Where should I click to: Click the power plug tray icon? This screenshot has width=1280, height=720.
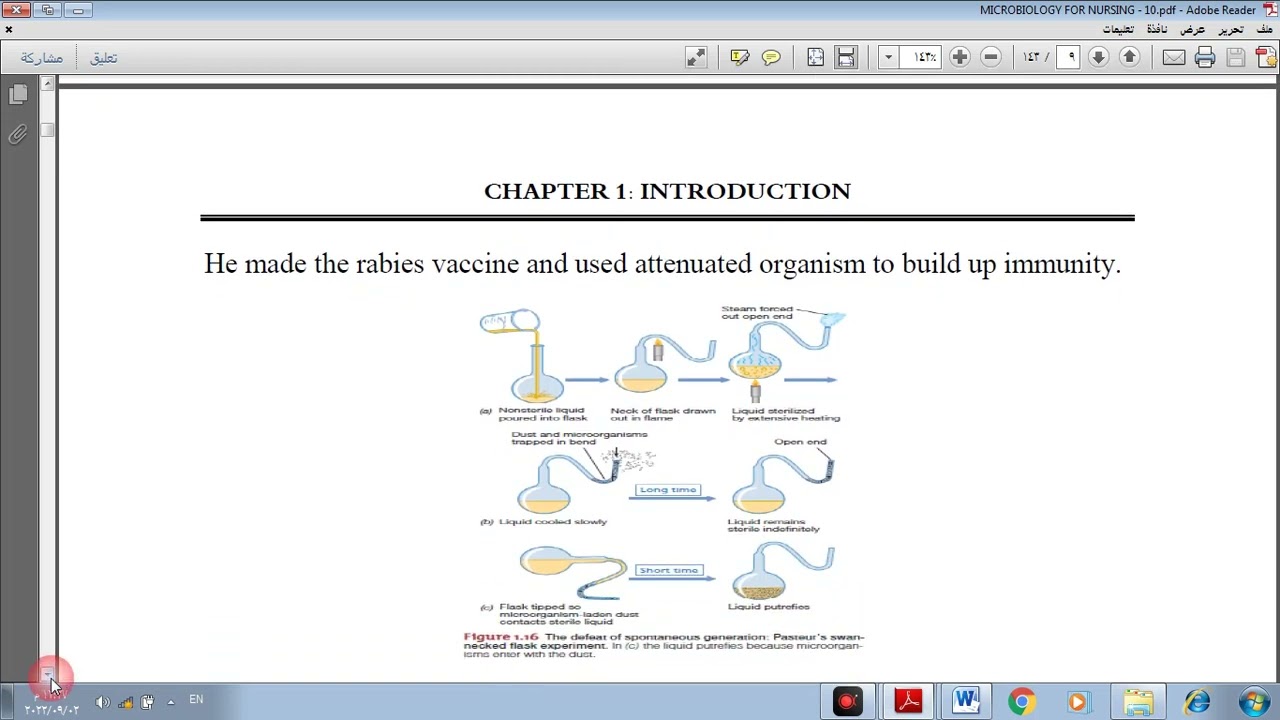[147, 702]
